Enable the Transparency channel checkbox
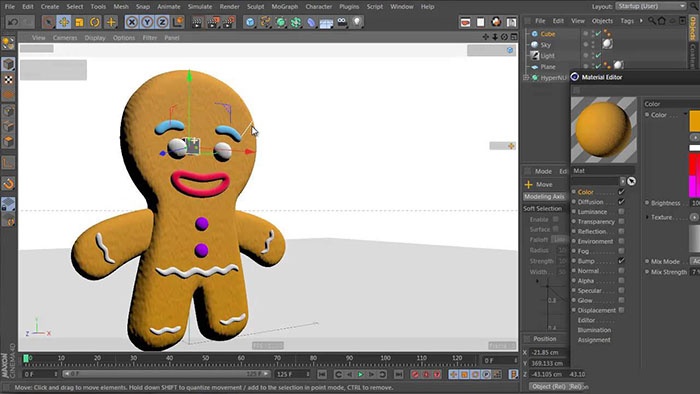Image resolution: width=700 pixels, height=394 pixels. pos(621,221)
